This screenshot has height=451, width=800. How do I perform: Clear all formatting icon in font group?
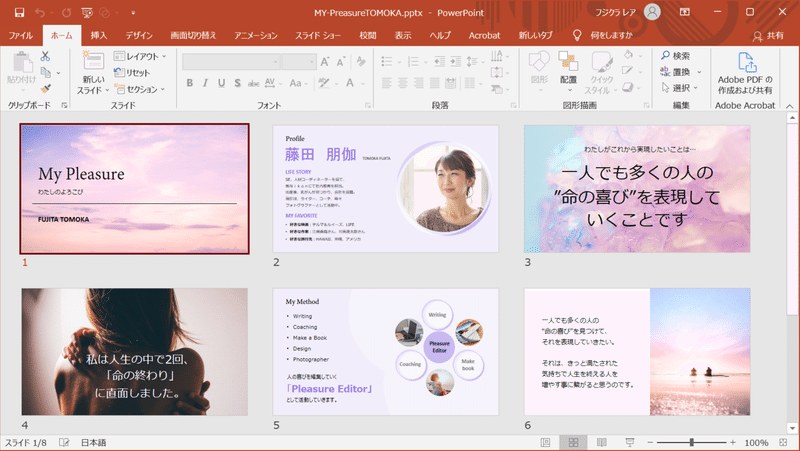click(x=361, y=62)
